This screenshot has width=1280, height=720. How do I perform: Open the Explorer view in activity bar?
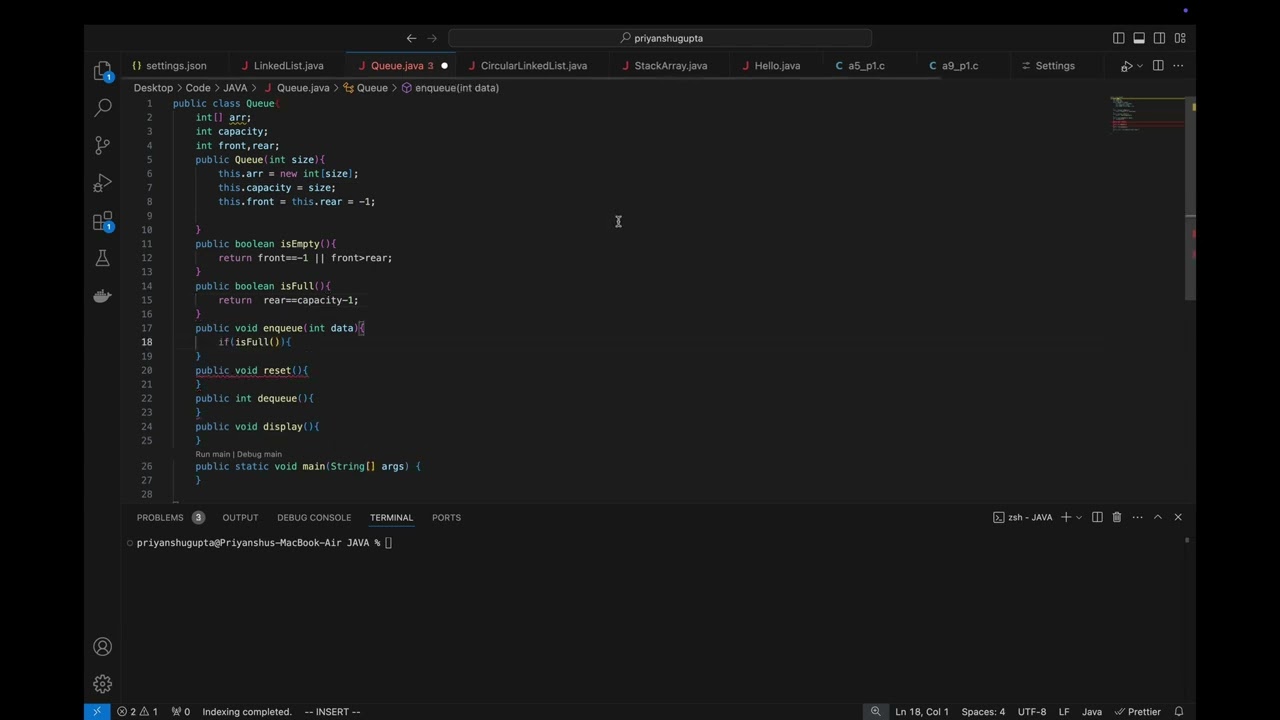[102, 71]
